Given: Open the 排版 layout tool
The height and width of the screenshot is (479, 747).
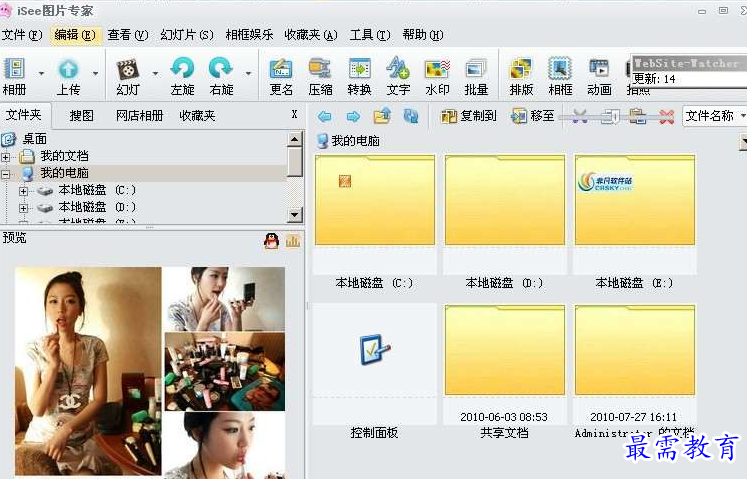Looking at the screenshot, I should click(x=521, y=76).
